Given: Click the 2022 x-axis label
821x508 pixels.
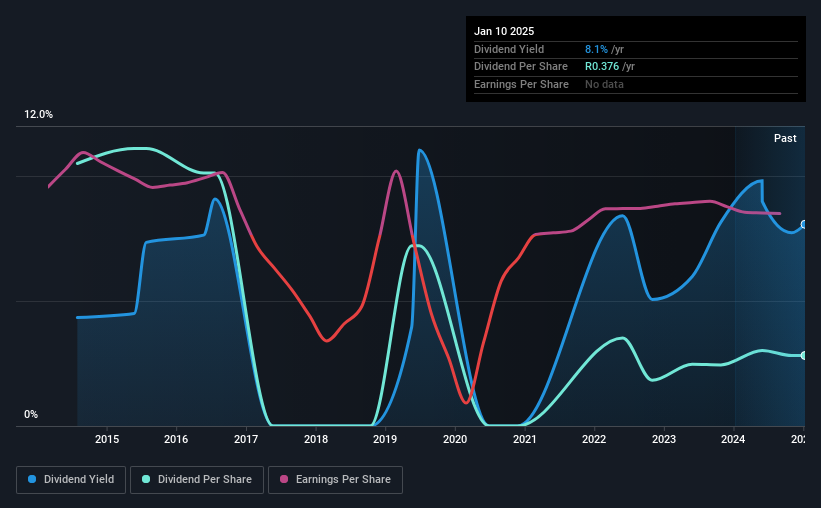Looking at the screenshot, I should (x=594, y=439).
